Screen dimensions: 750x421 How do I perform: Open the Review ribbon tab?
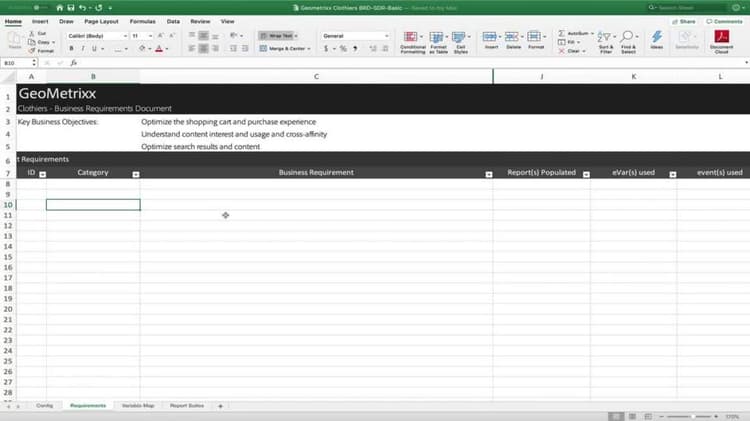pyautogui.click(x=200, y=22)
